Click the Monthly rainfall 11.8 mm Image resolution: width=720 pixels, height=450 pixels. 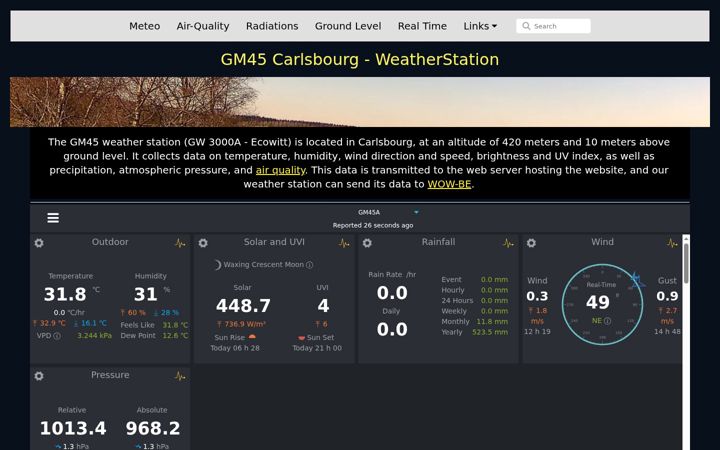(492, 321)
